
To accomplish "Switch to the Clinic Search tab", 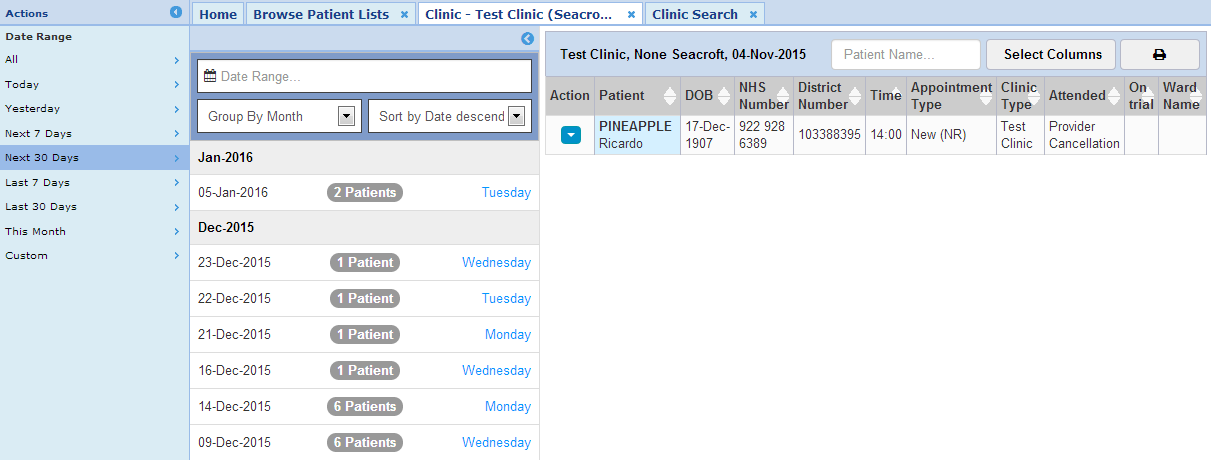I will coord(695,14).
